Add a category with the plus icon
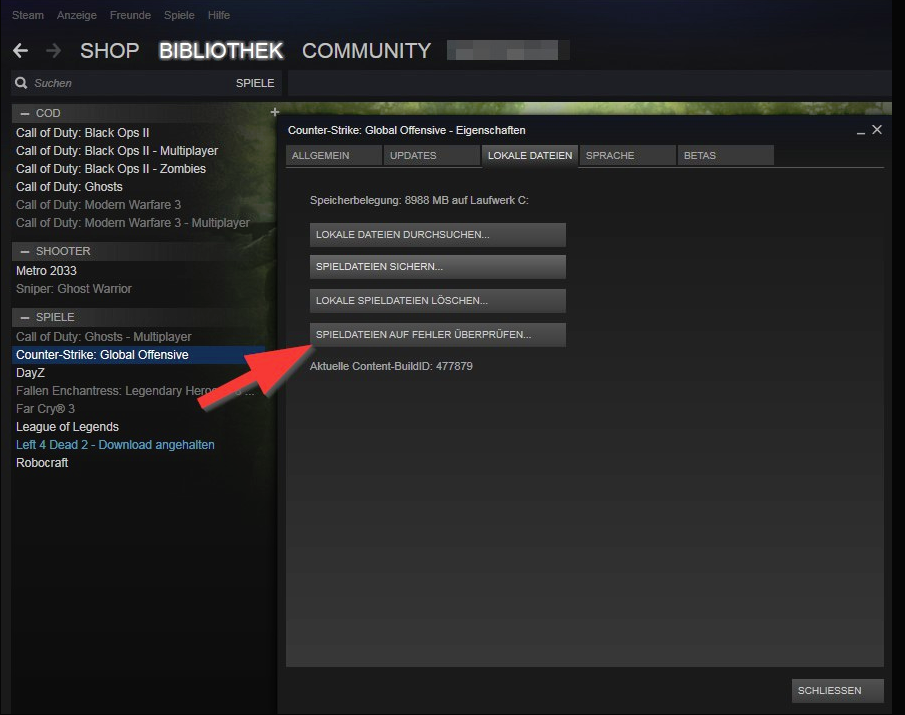 pos(275,112)
